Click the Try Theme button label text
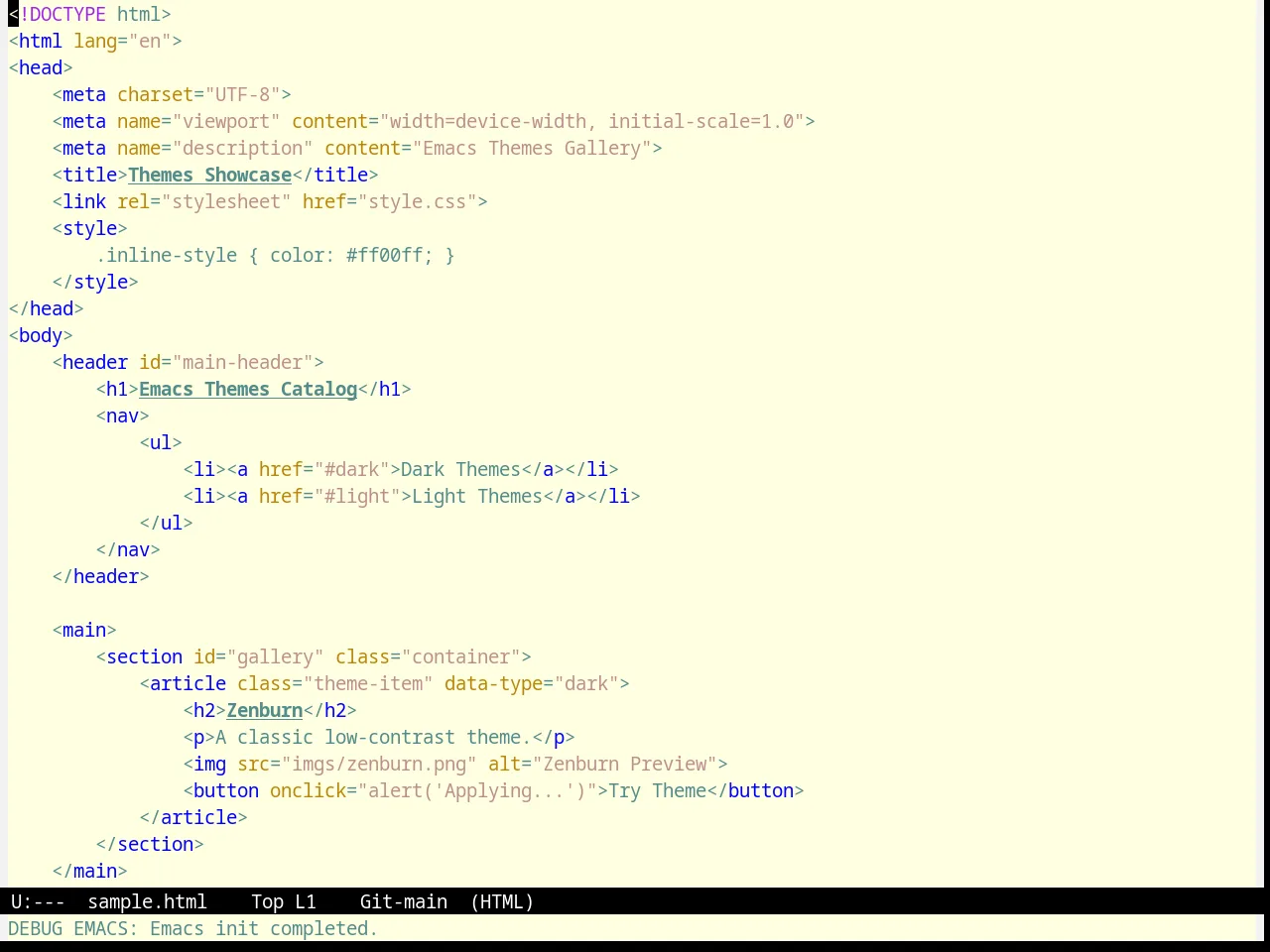 pos(657,790)
